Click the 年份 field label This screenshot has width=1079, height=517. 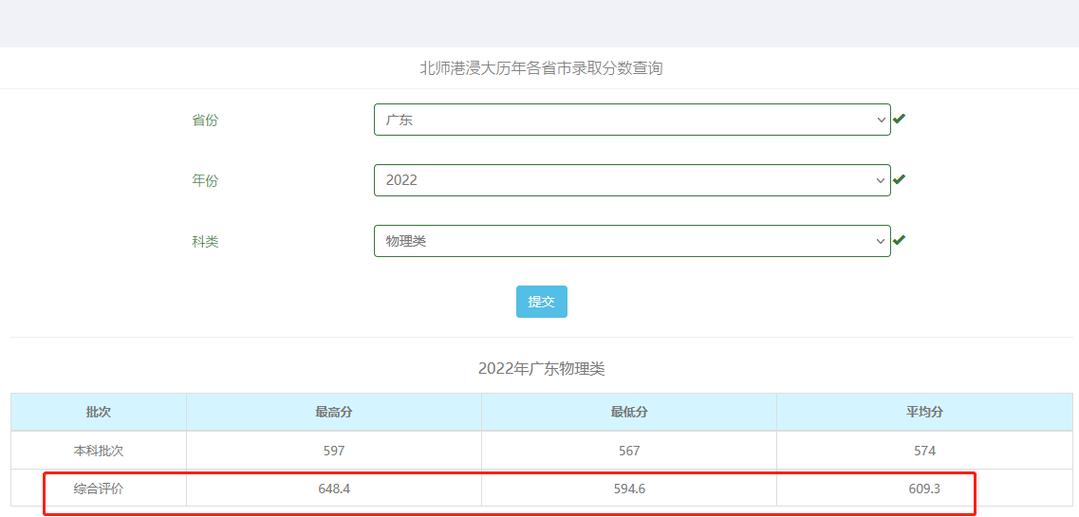click(205, 181)
